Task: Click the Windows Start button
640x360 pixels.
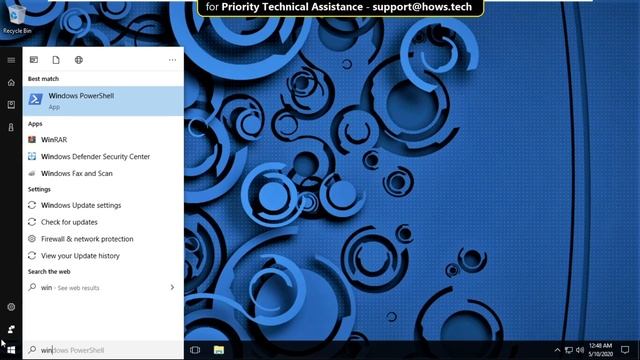Action: click(11, 350)
